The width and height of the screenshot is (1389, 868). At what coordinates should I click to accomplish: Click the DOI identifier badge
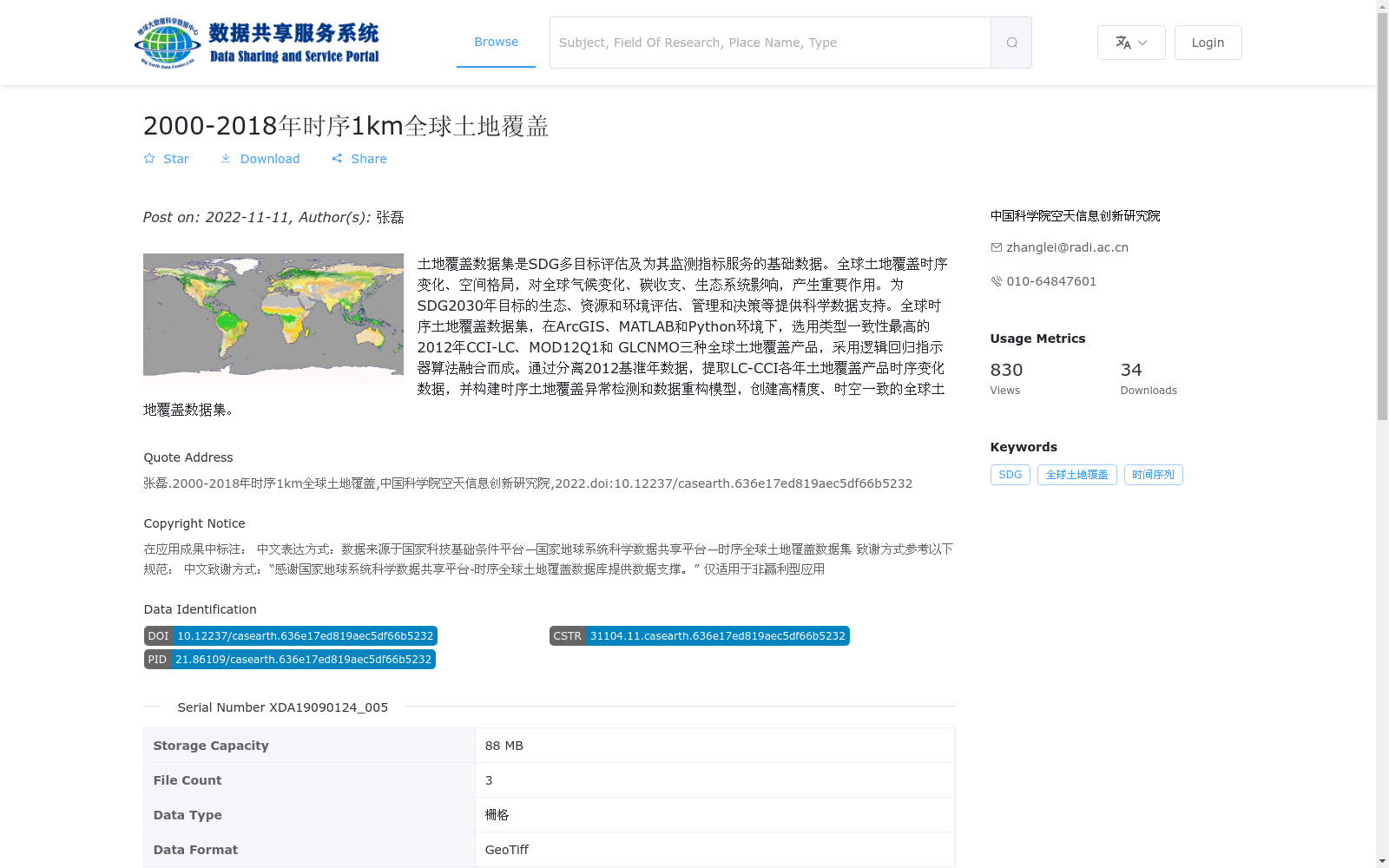point(290,636)
